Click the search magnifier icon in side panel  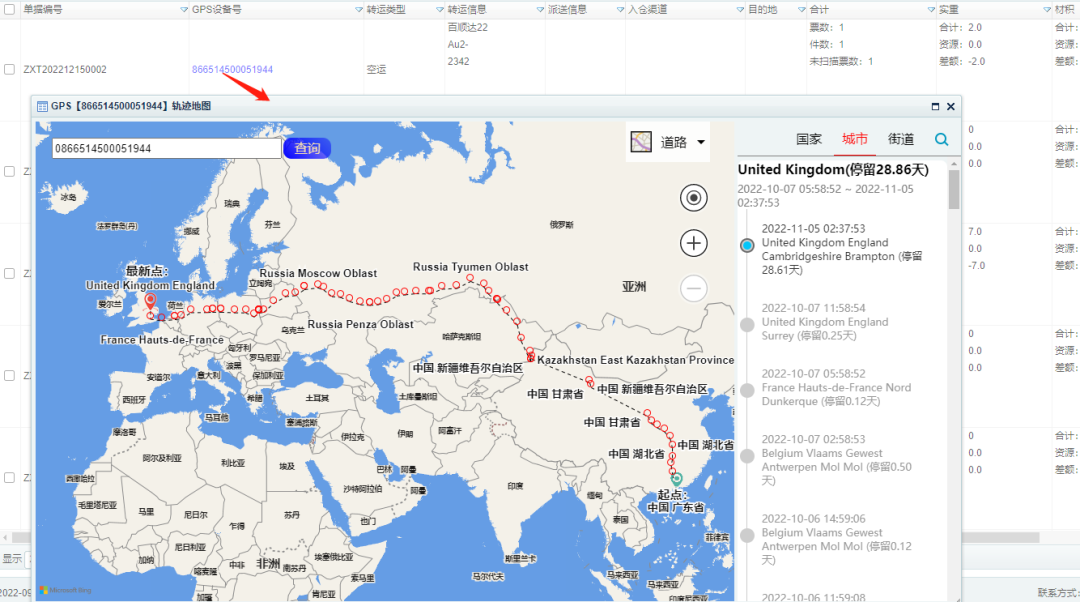coord(942,140)
